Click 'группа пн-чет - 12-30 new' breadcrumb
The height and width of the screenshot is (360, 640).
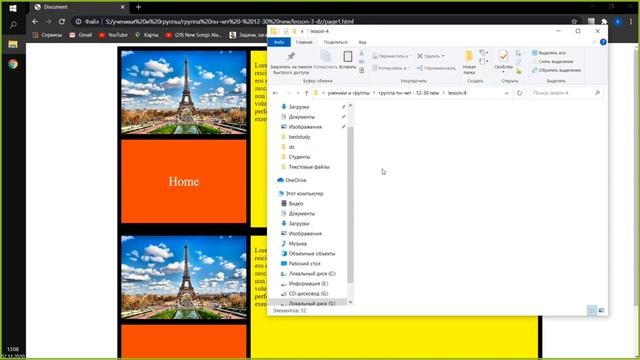[x=409, y=93]
